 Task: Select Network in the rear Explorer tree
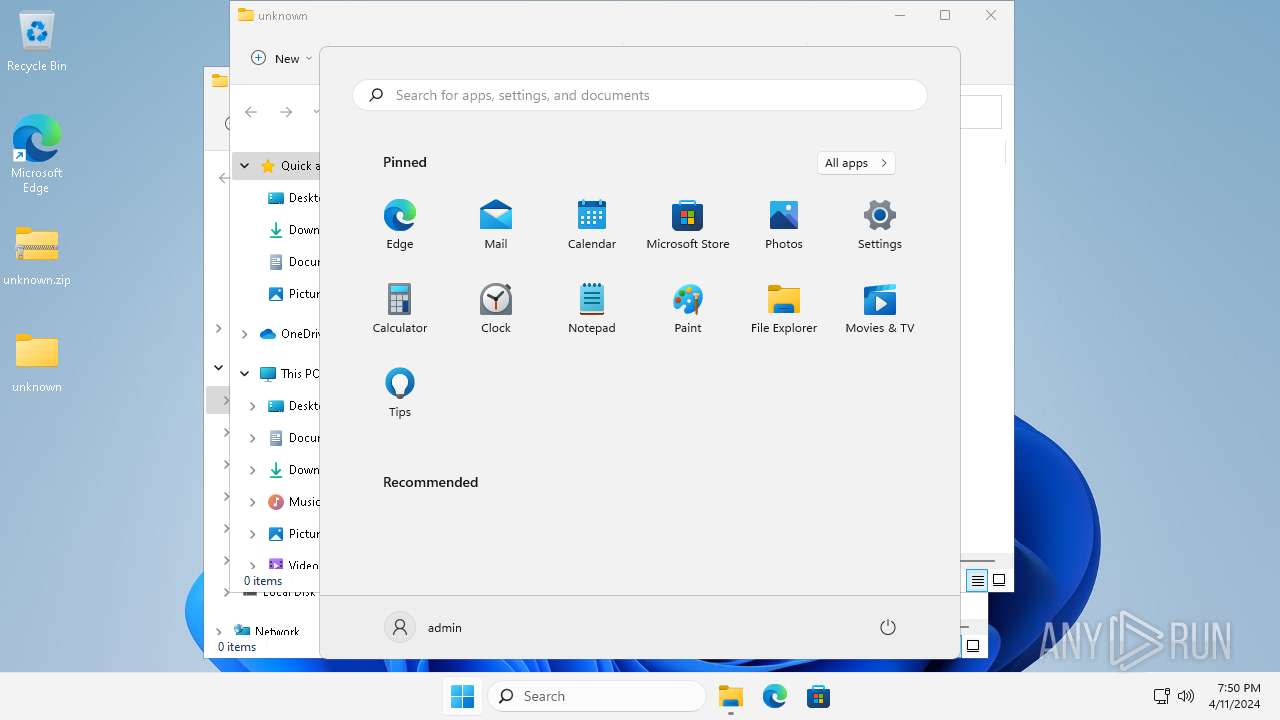(x=266, y=631)
